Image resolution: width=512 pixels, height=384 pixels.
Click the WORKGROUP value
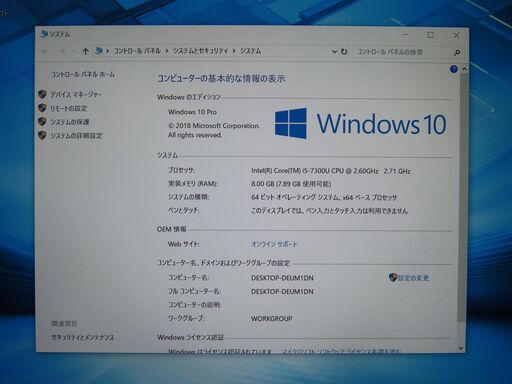pyautogui.click(x=272, y=319)
